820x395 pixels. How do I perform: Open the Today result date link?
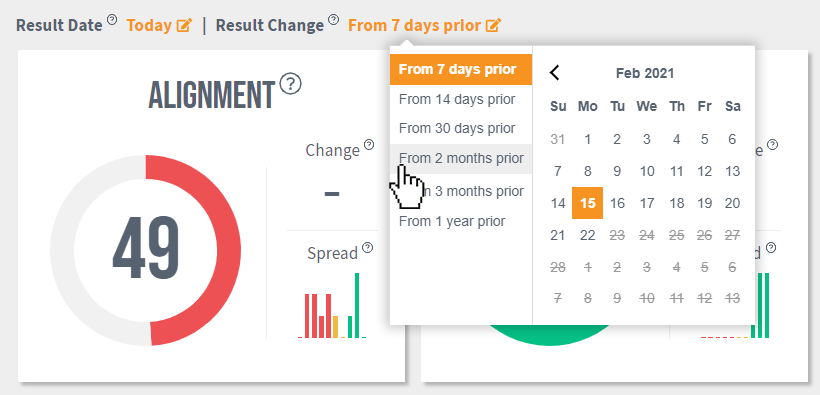click(x=149, y=25)
